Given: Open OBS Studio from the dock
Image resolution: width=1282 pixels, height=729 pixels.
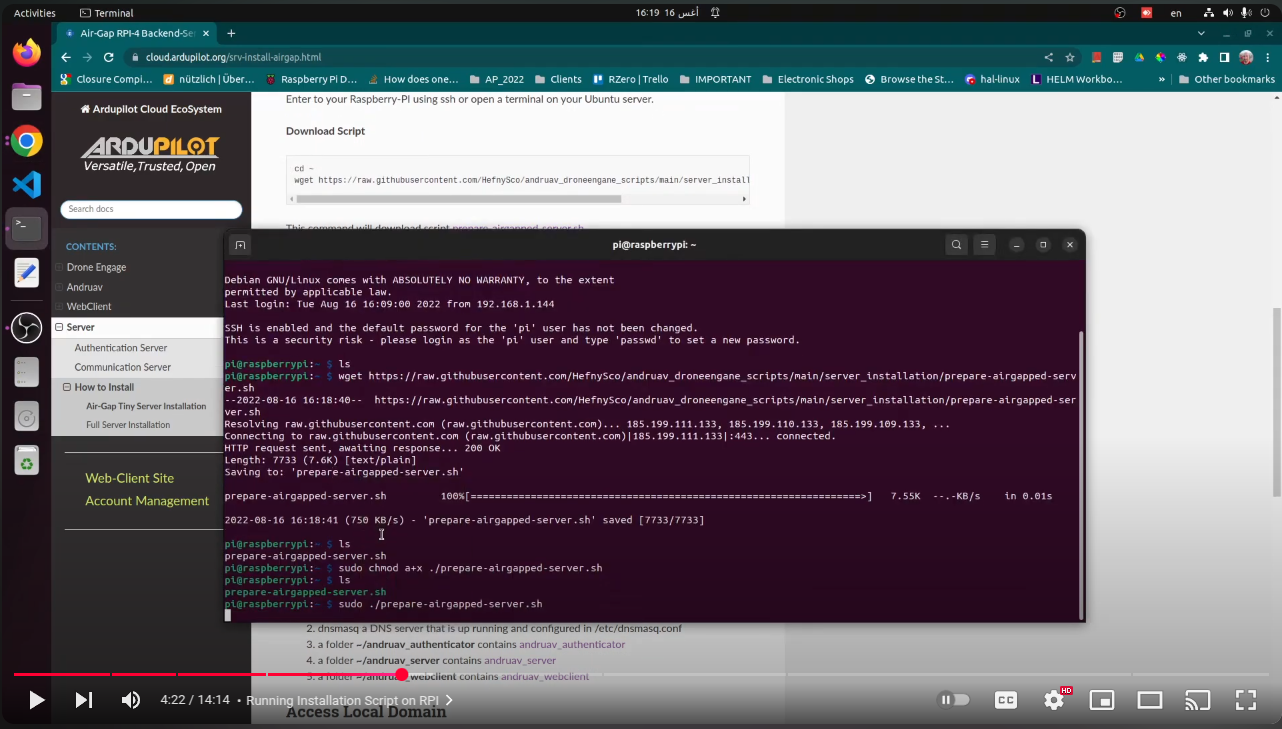Looking at the screenshot, I should point(27,327).
